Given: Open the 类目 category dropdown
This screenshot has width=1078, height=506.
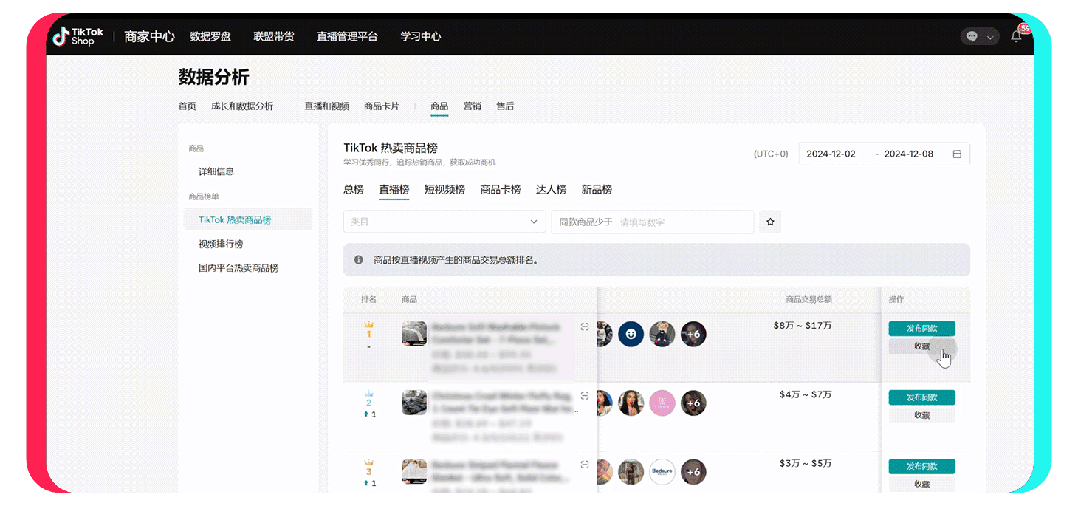Looking at the screenshot, I should coord(444,222).
